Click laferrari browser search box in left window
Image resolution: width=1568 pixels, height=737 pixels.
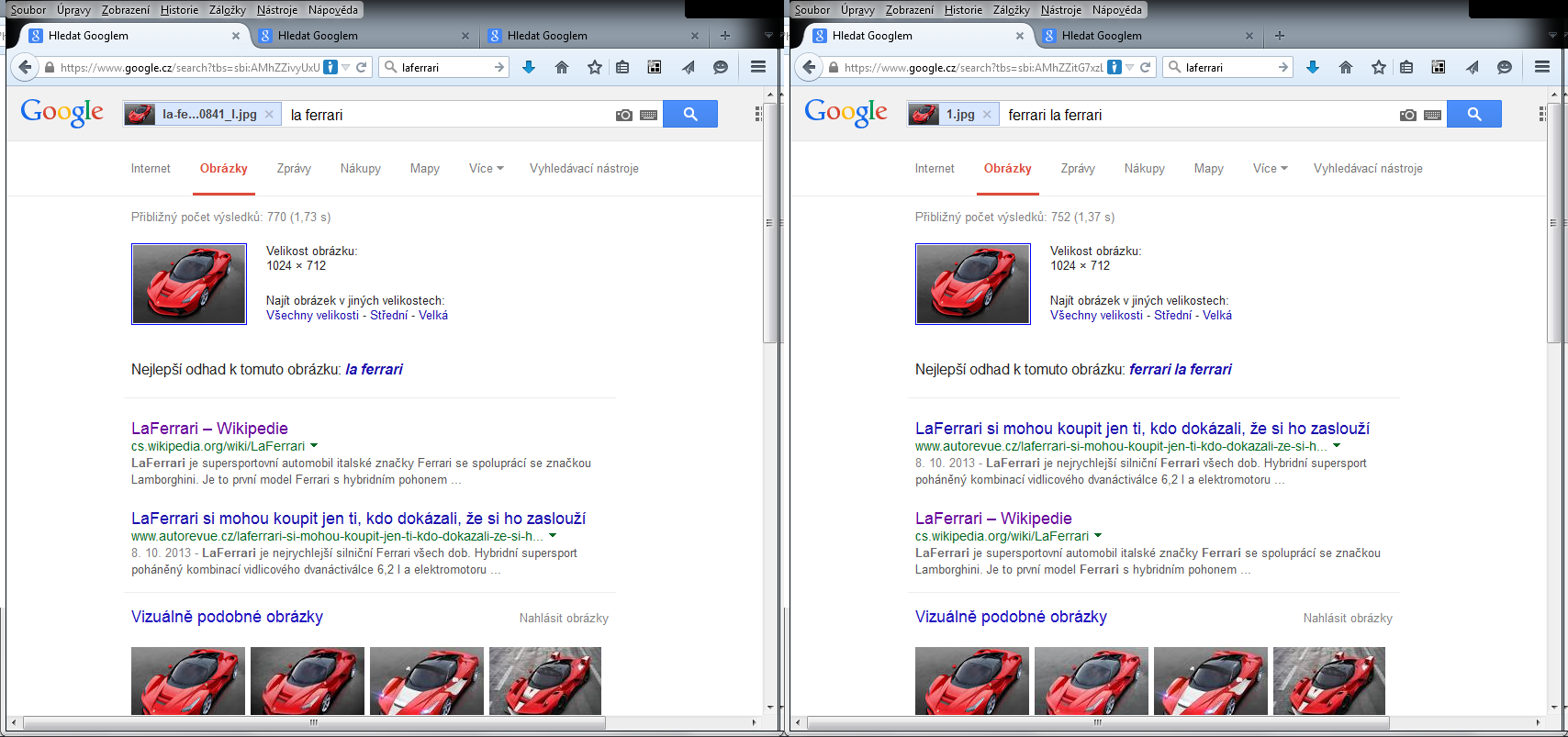point(445,67)
